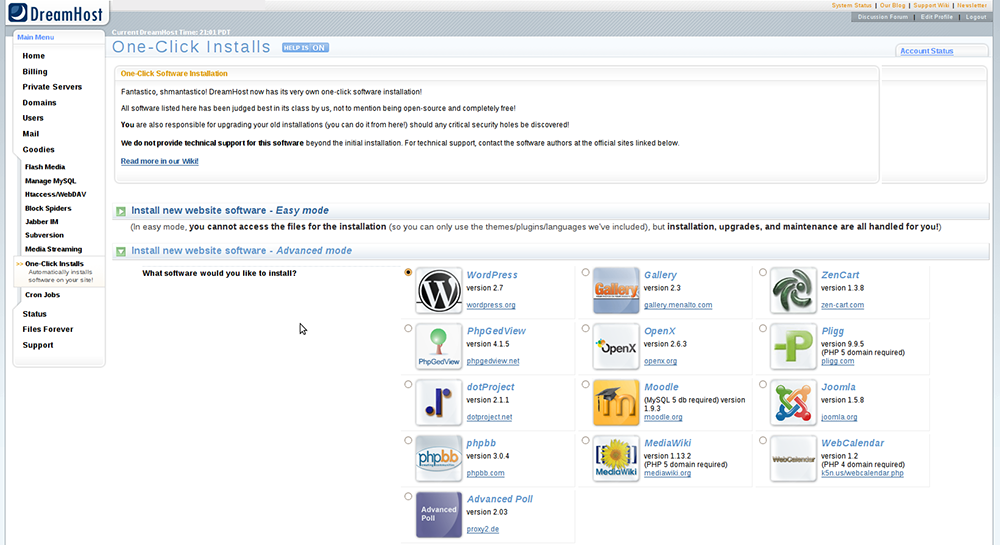
Task: Open Subversion submenu item
Action: tap(44, 235)
